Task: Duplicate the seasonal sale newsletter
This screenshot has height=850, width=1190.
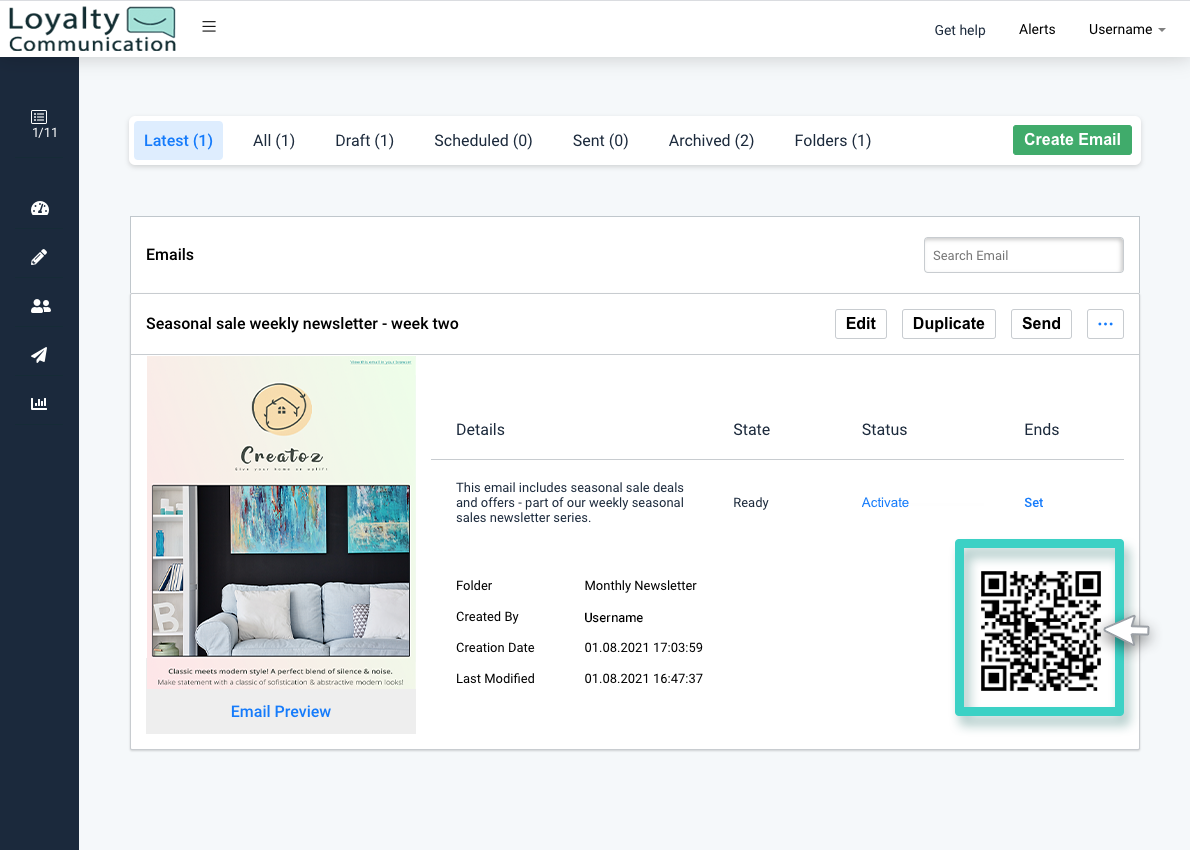Action: point(948,323)
